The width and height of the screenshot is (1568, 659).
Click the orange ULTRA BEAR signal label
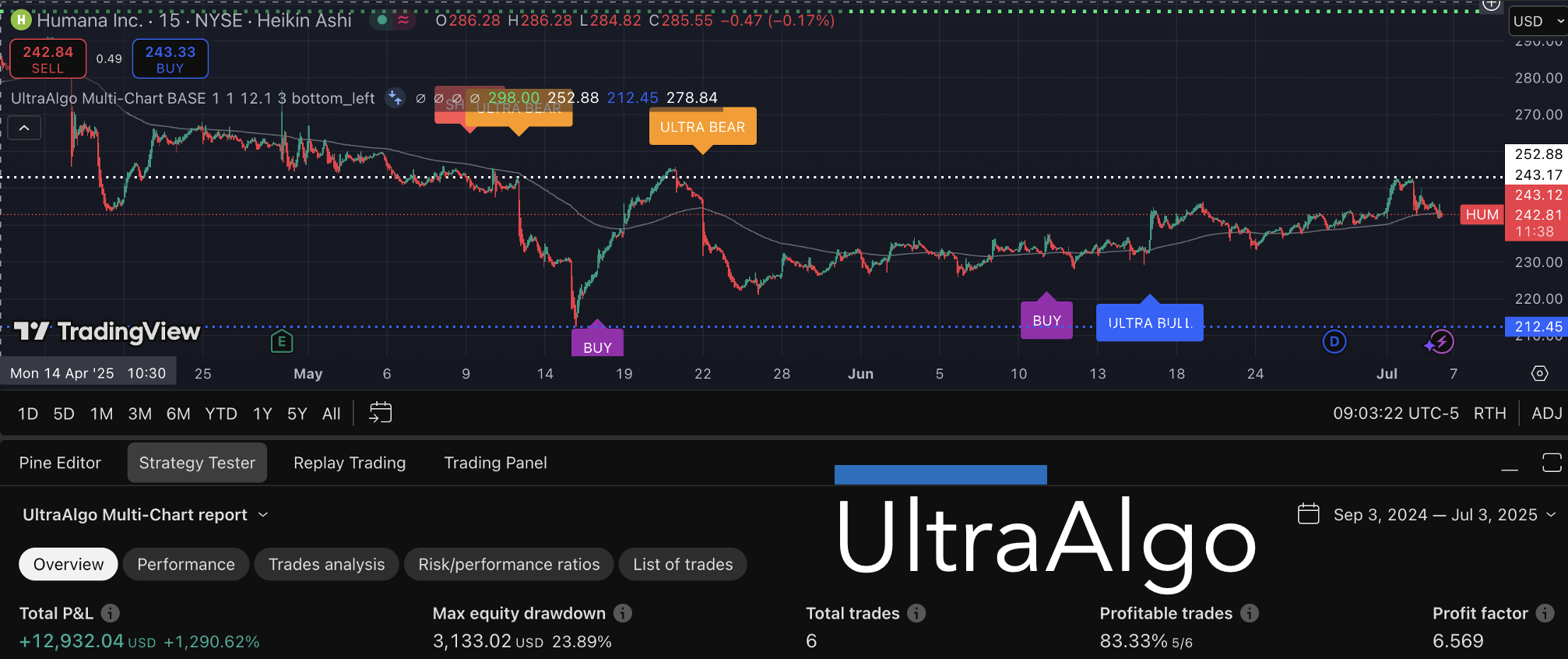tap(703, 127)
